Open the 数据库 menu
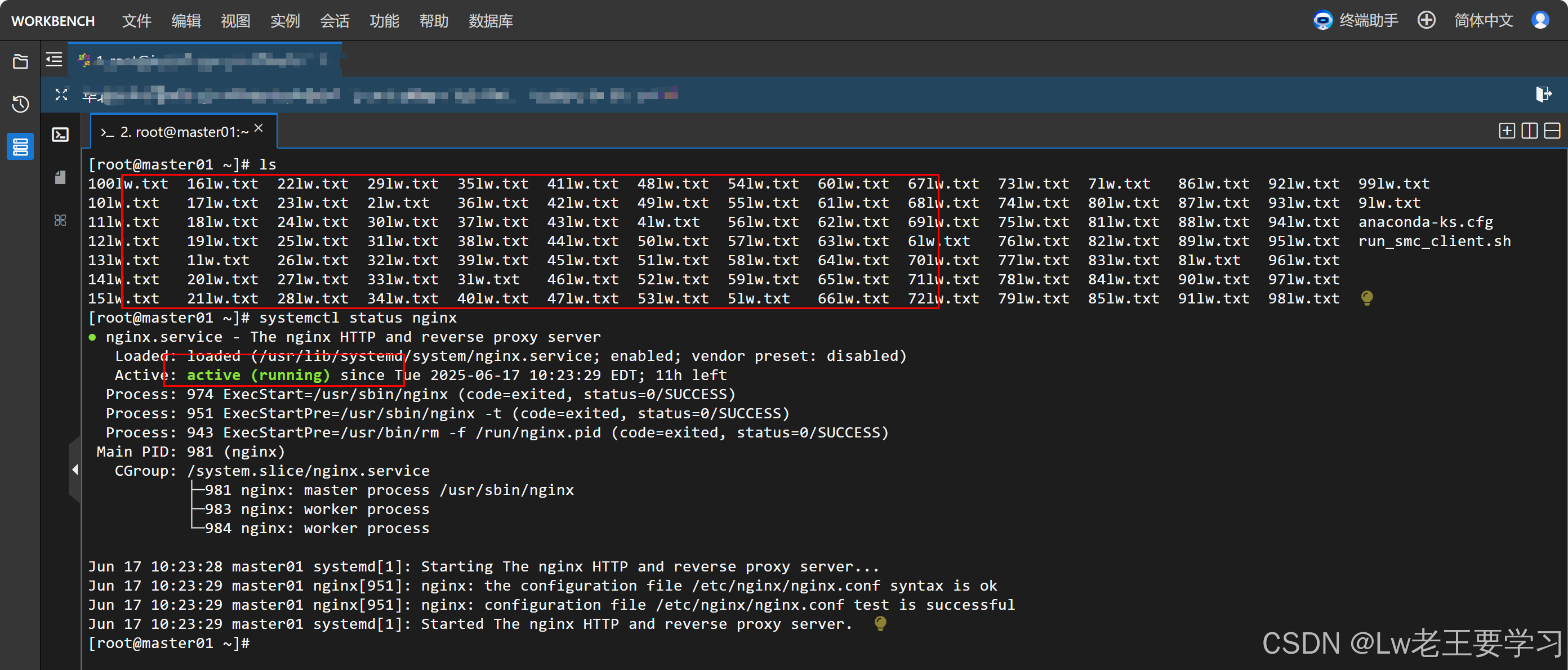This screenshot has width=1568, height=670. coord(491,21)
